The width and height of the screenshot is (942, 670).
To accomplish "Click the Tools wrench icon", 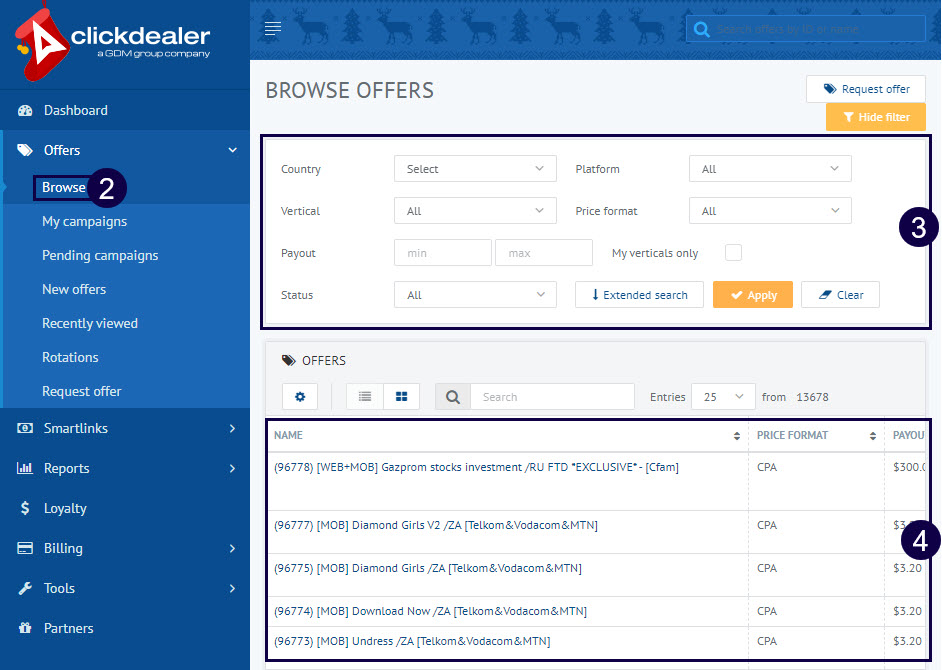I will [23, 588].
